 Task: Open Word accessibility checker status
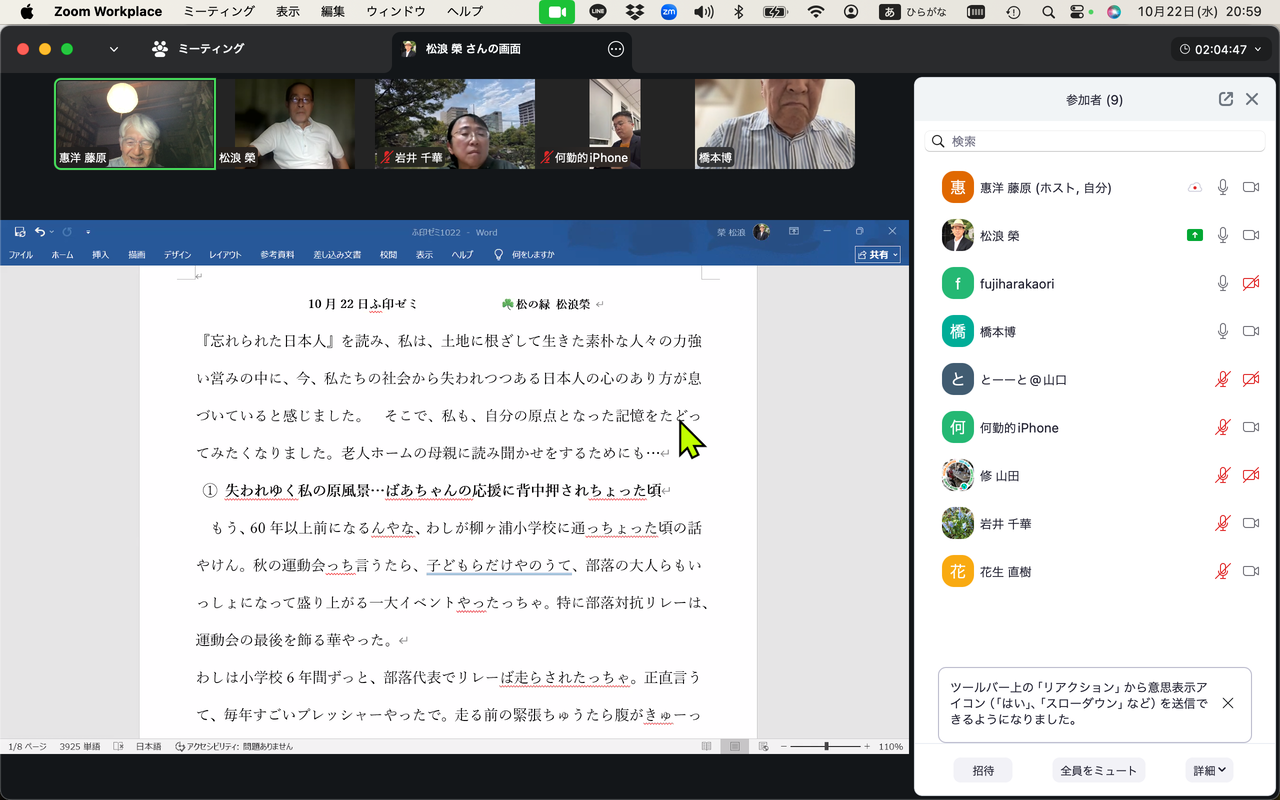[x=234, y=747]
